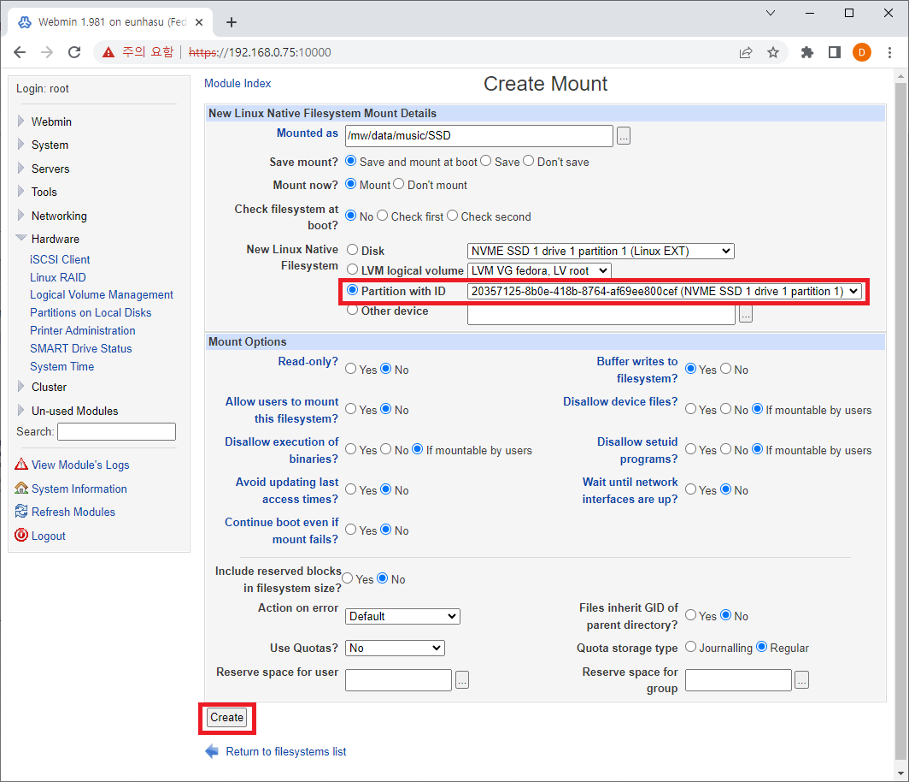The height and width of the screenshot is (782, 910).
Task: Select Yes for Read-only option
Action: pyautogui.click(x=351, y=369)
